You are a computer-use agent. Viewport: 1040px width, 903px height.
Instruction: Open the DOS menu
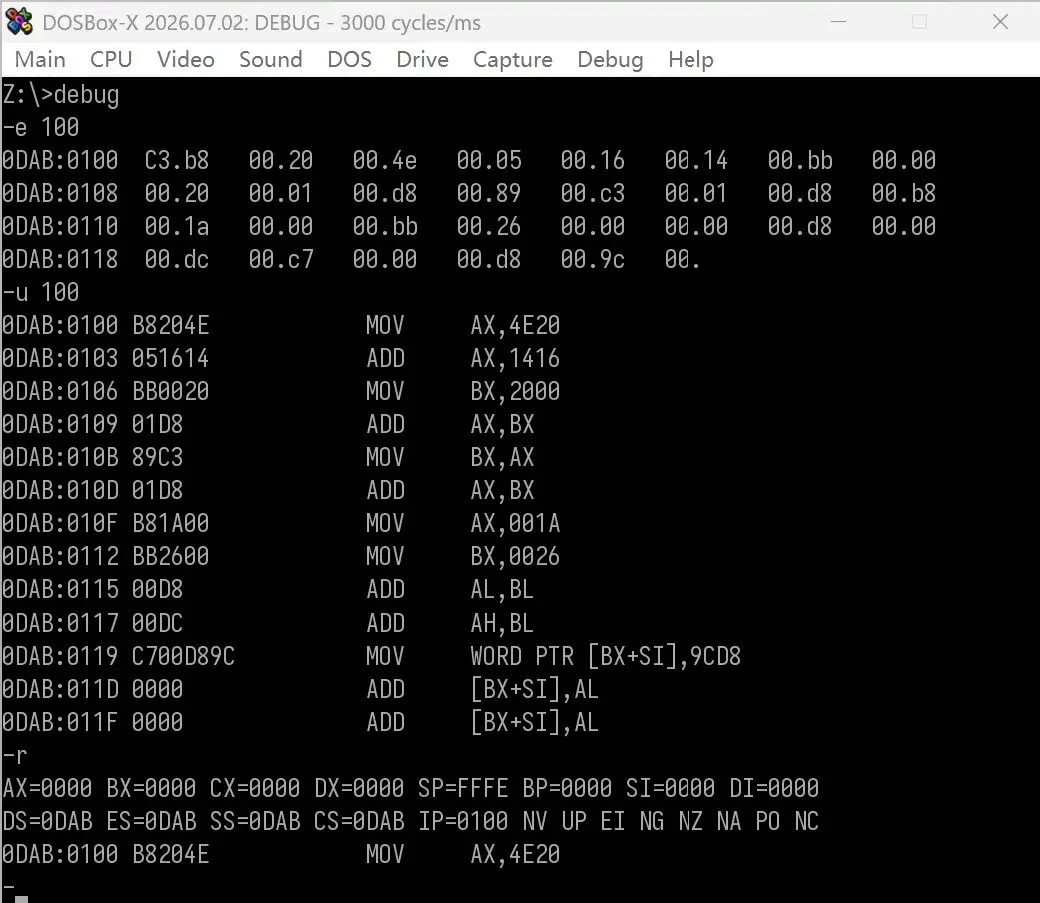click(x=350, y=60)
